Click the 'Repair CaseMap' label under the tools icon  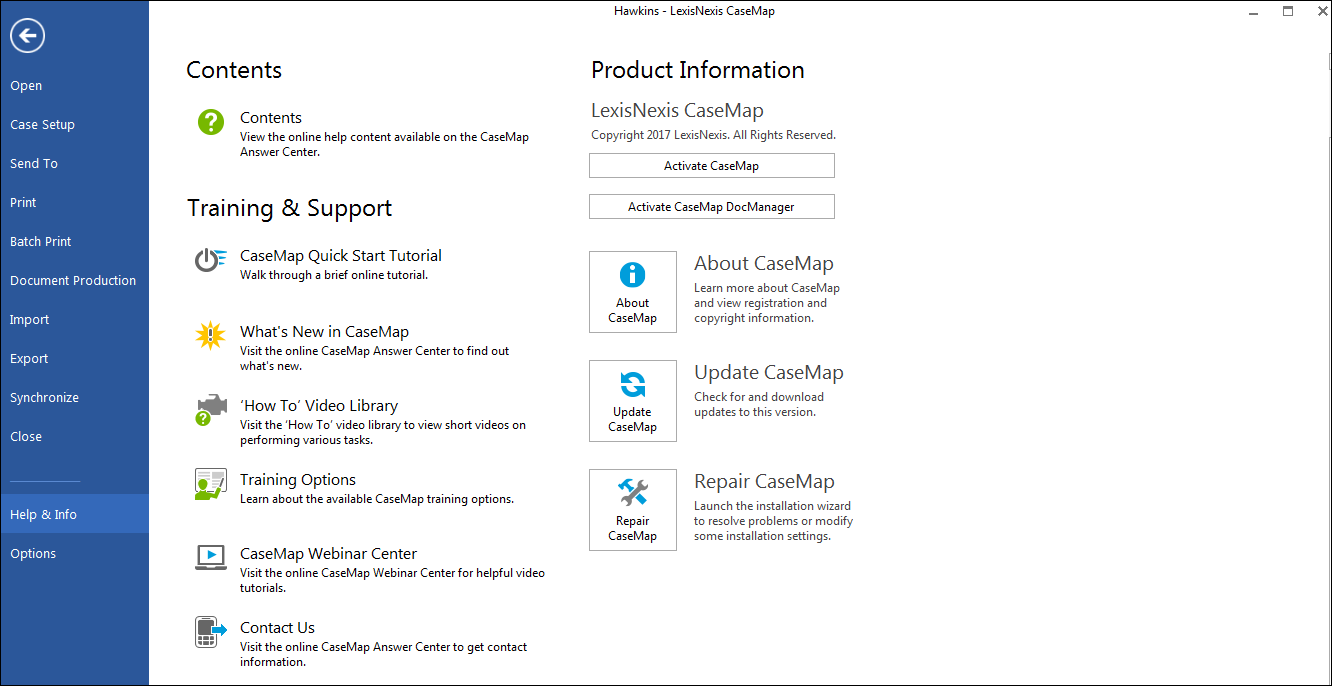(633, 529)
